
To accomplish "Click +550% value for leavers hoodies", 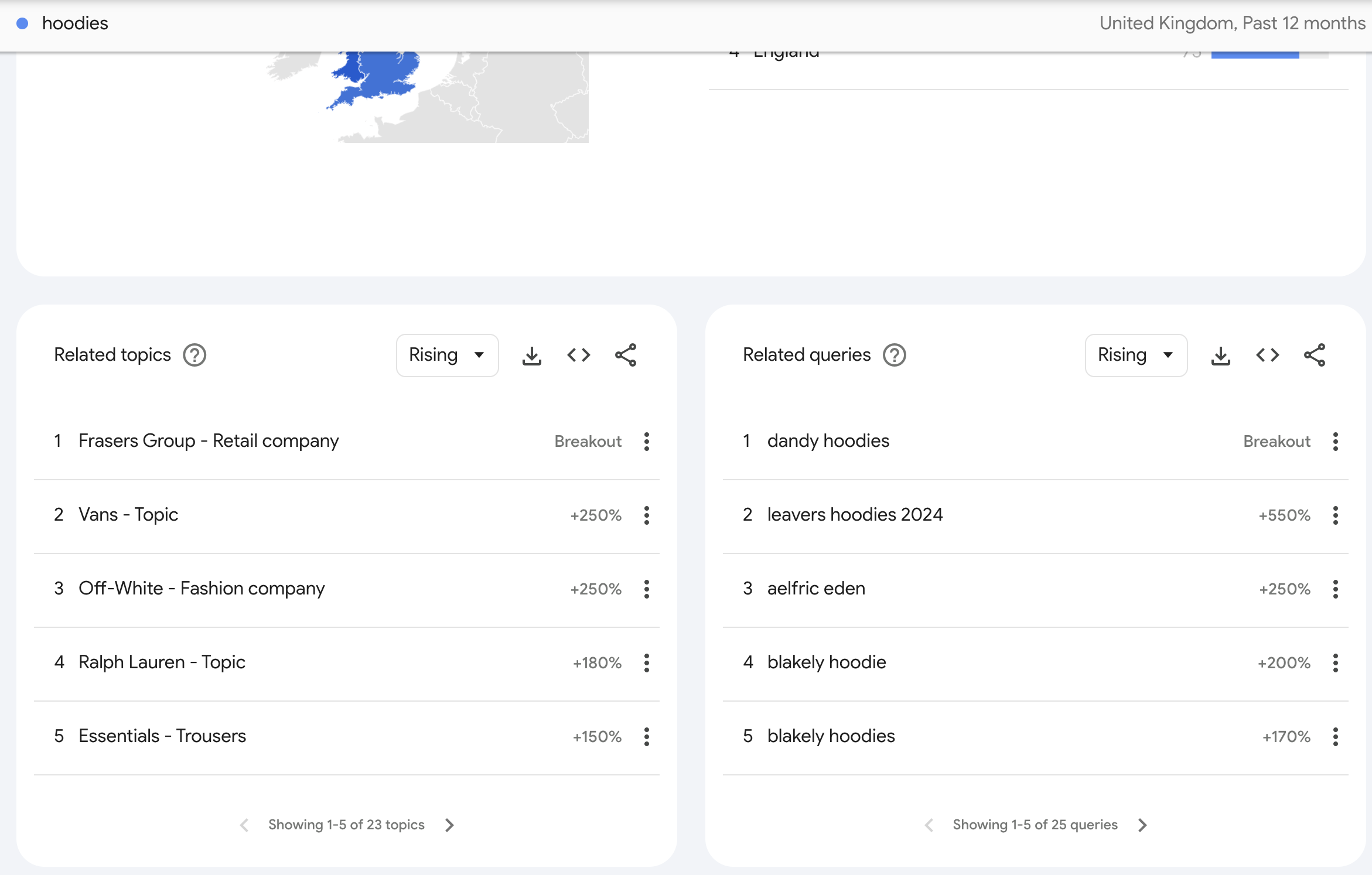I will coord(1284,515).
